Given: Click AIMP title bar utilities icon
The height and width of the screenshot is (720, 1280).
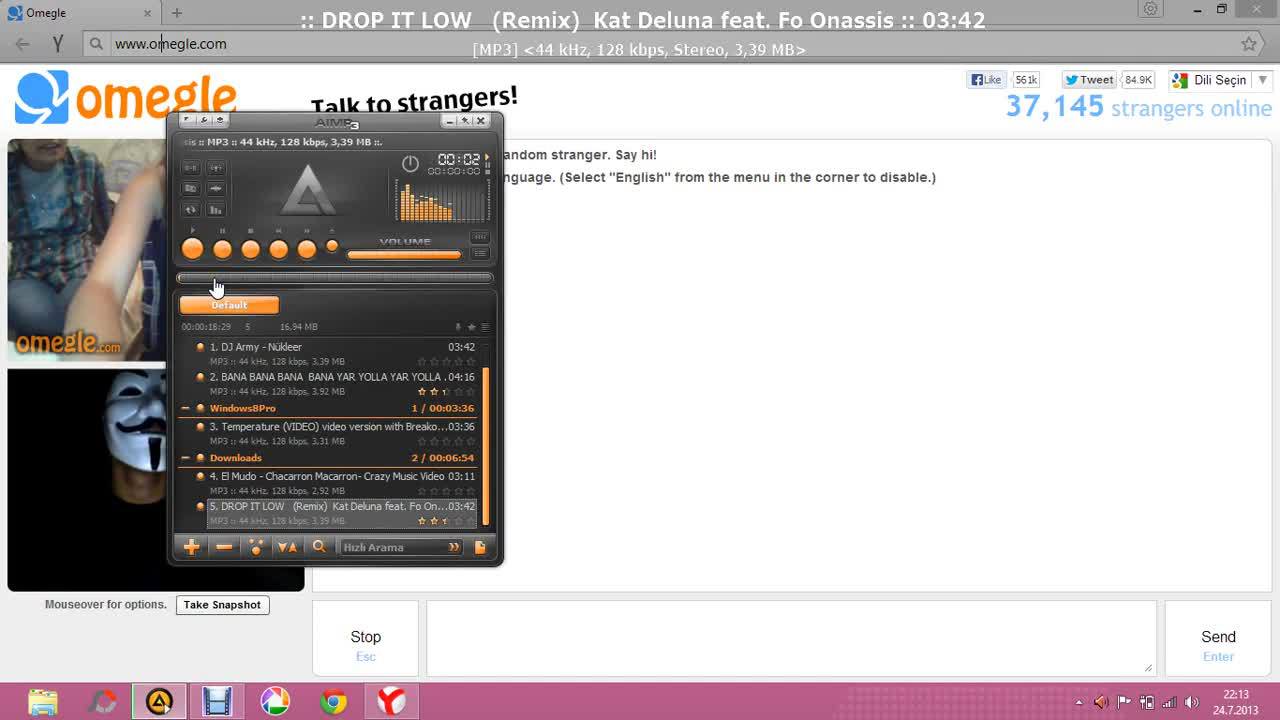Looking at the screenshot, I should [x=221, y=120].
